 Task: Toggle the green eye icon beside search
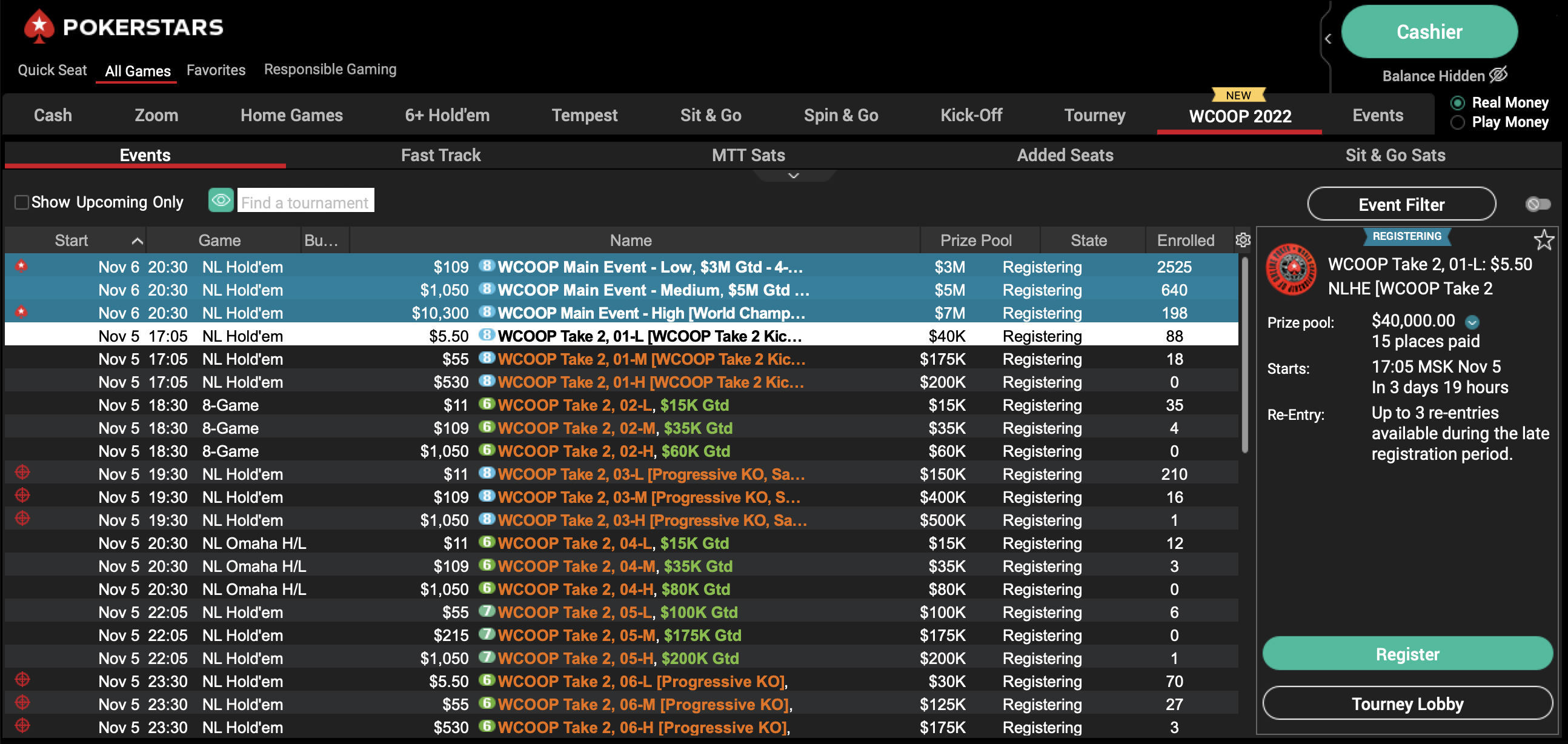[x=221, y=200]
